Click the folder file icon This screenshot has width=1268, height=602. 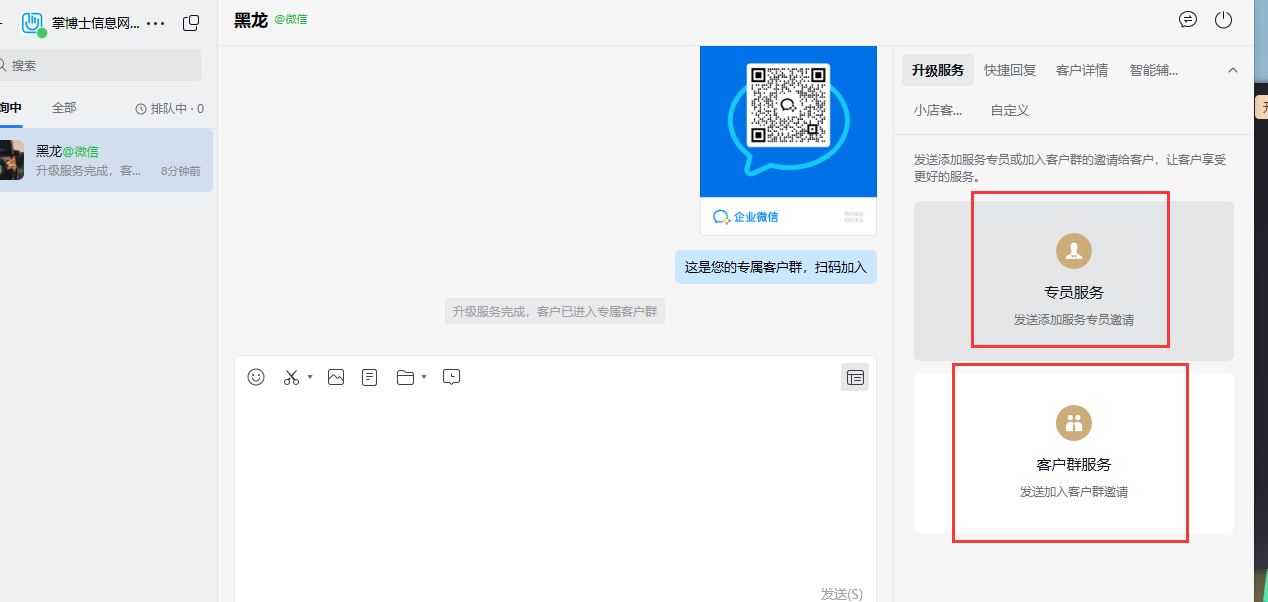[405, 377]
